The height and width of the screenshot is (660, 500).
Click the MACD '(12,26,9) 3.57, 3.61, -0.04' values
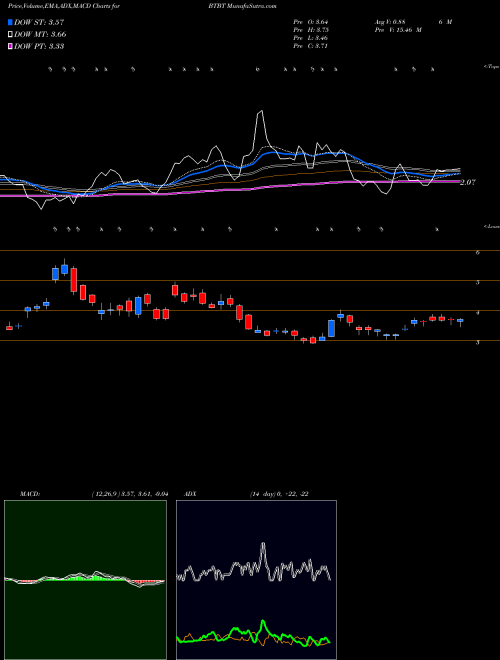tap(130, 494)
